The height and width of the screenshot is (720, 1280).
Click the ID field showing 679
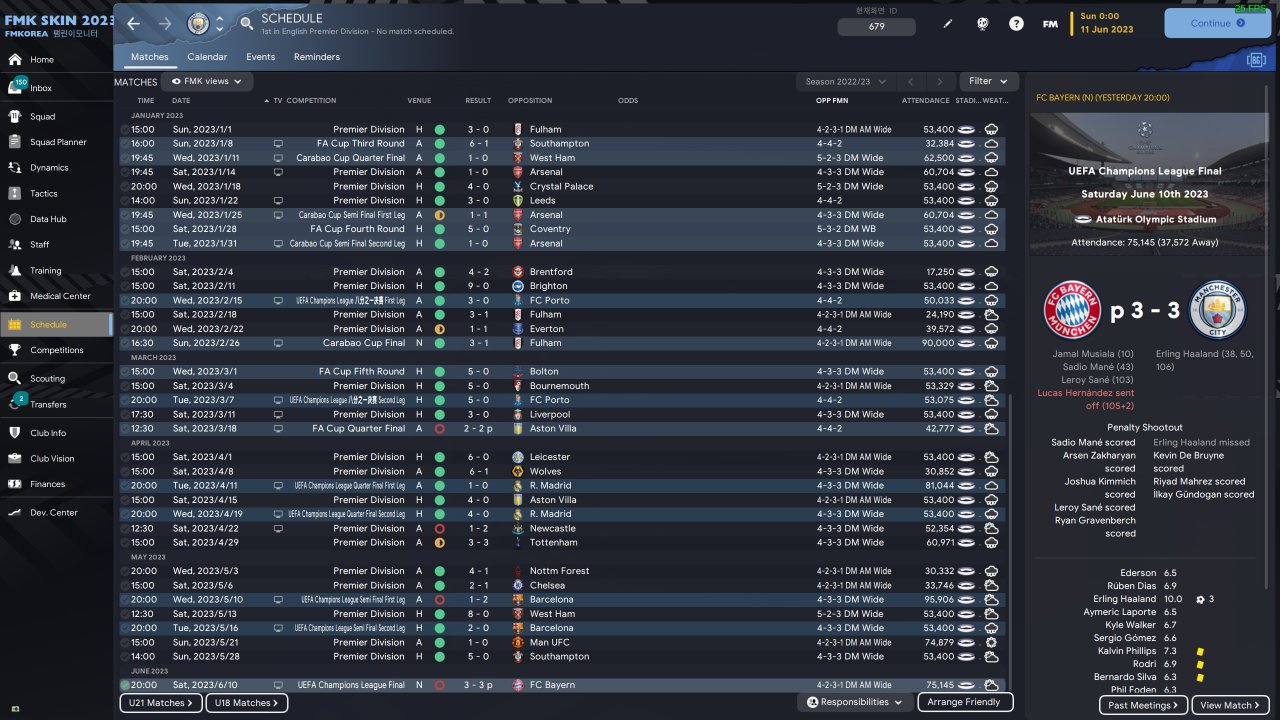click(x=877, y=26)
